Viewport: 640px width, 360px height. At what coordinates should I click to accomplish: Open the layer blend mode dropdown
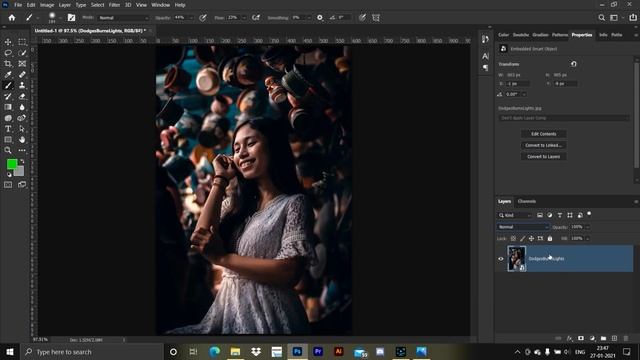[x=523, y=227]
